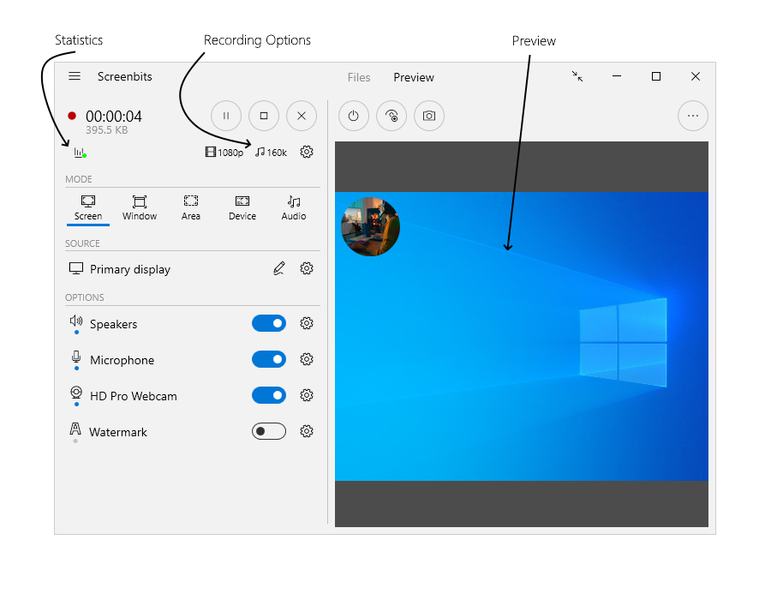Select Screen recording mode
771x600 pixels.
point(88,209)
